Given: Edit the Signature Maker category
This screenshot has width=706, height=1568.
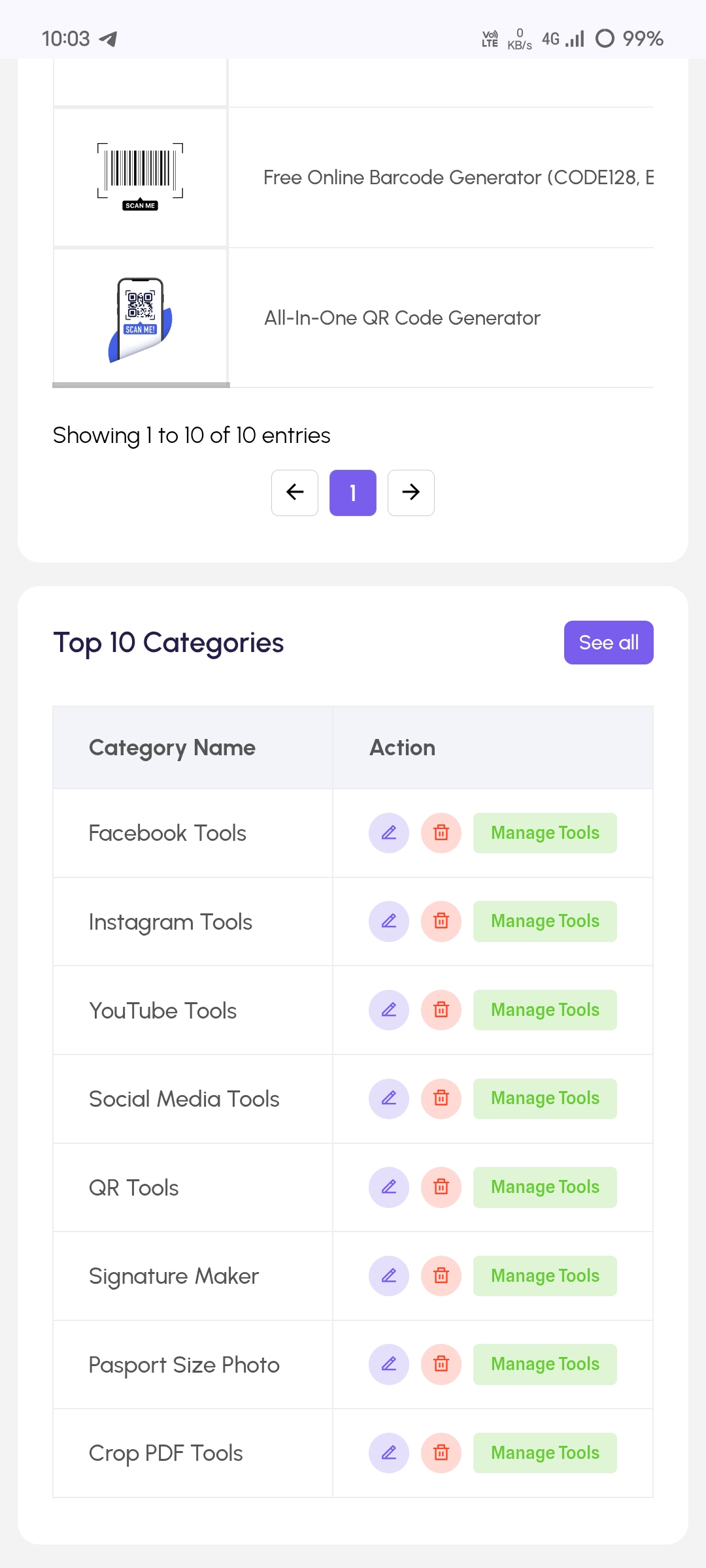Looking at the screenshot, I should [x=389, y=1276].
